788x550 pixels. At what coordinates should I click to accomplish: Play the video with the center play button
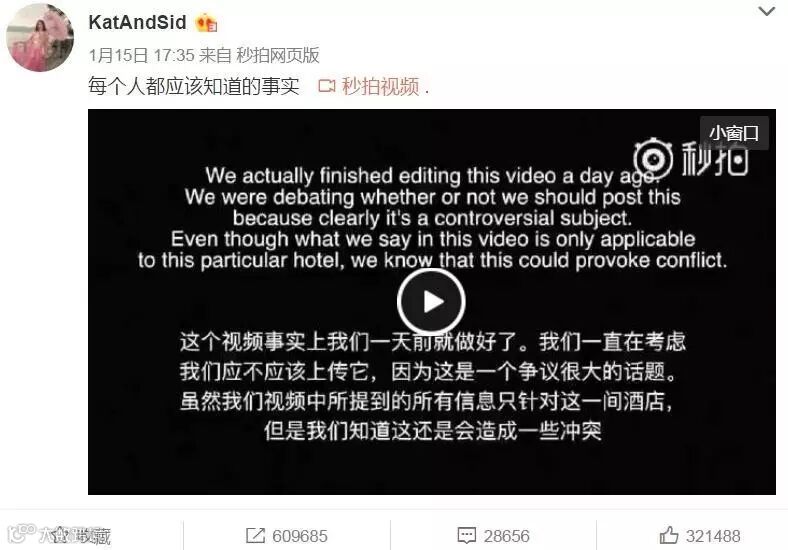click(x=431, y=302)
